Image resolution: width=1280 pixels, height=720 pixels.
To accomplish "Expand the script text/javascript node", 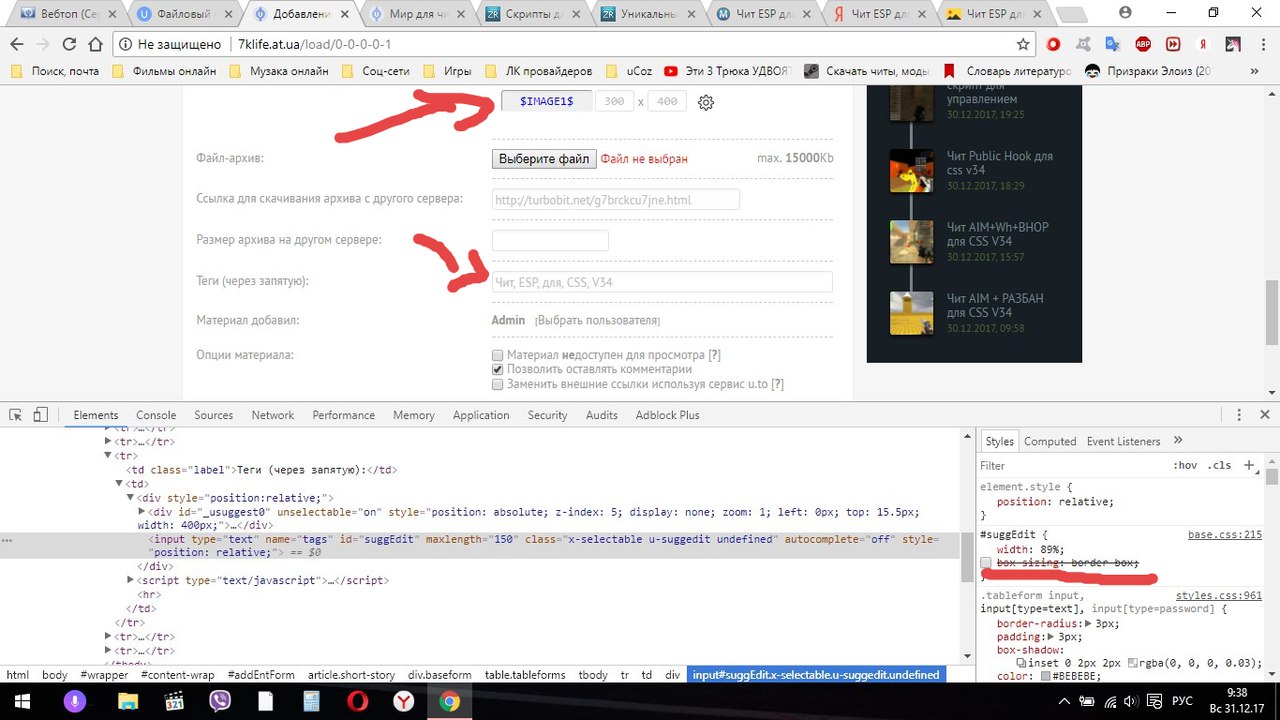I will [x=131, y=580].
